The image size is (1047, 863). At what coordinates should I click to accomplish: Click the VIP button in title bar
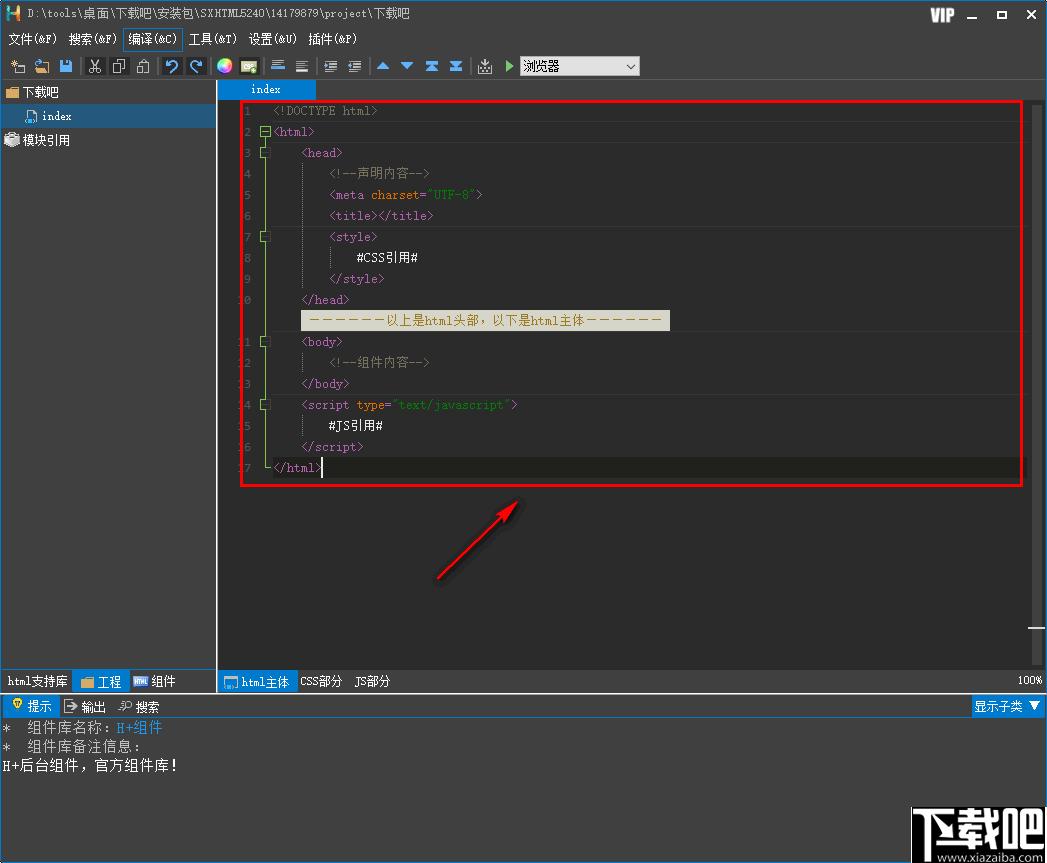point(941,15)
